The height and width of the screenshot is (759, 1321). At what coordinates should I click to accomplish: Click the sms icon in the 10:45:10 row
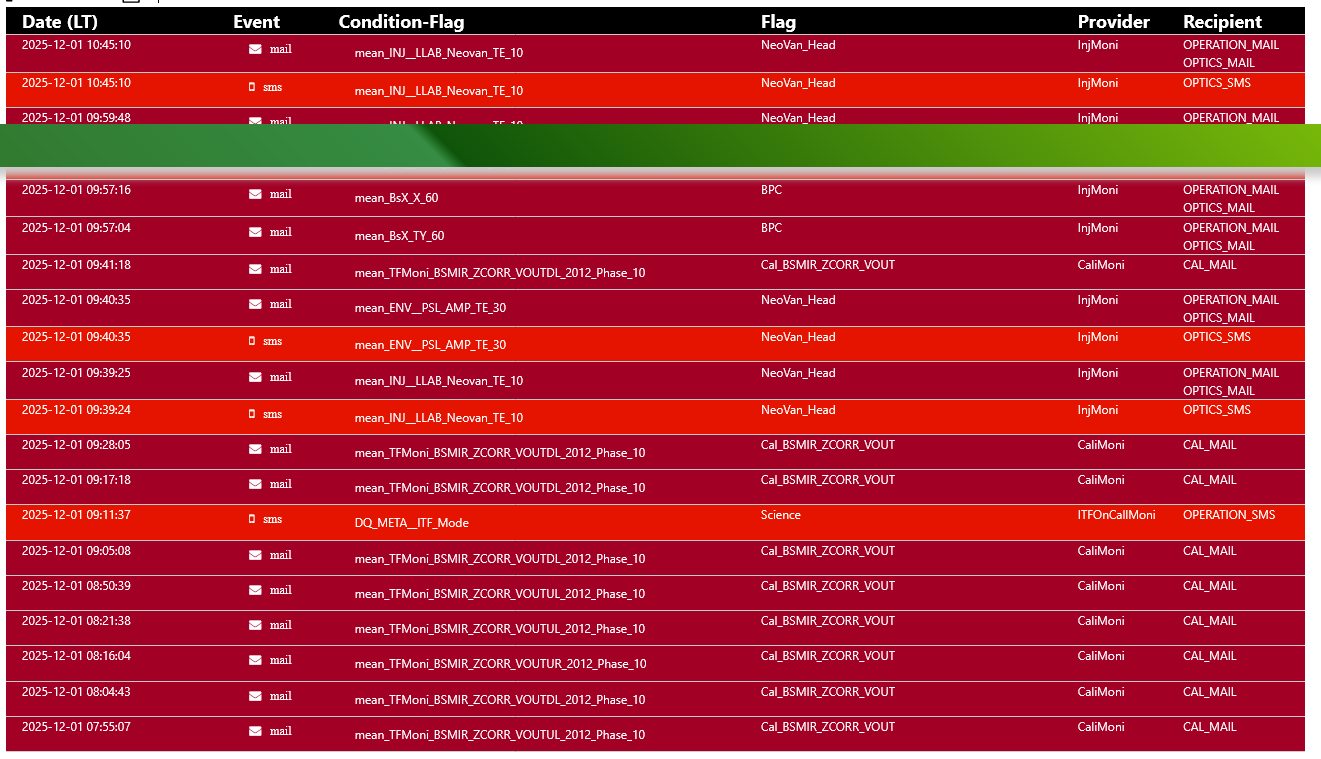click(252, 87)
